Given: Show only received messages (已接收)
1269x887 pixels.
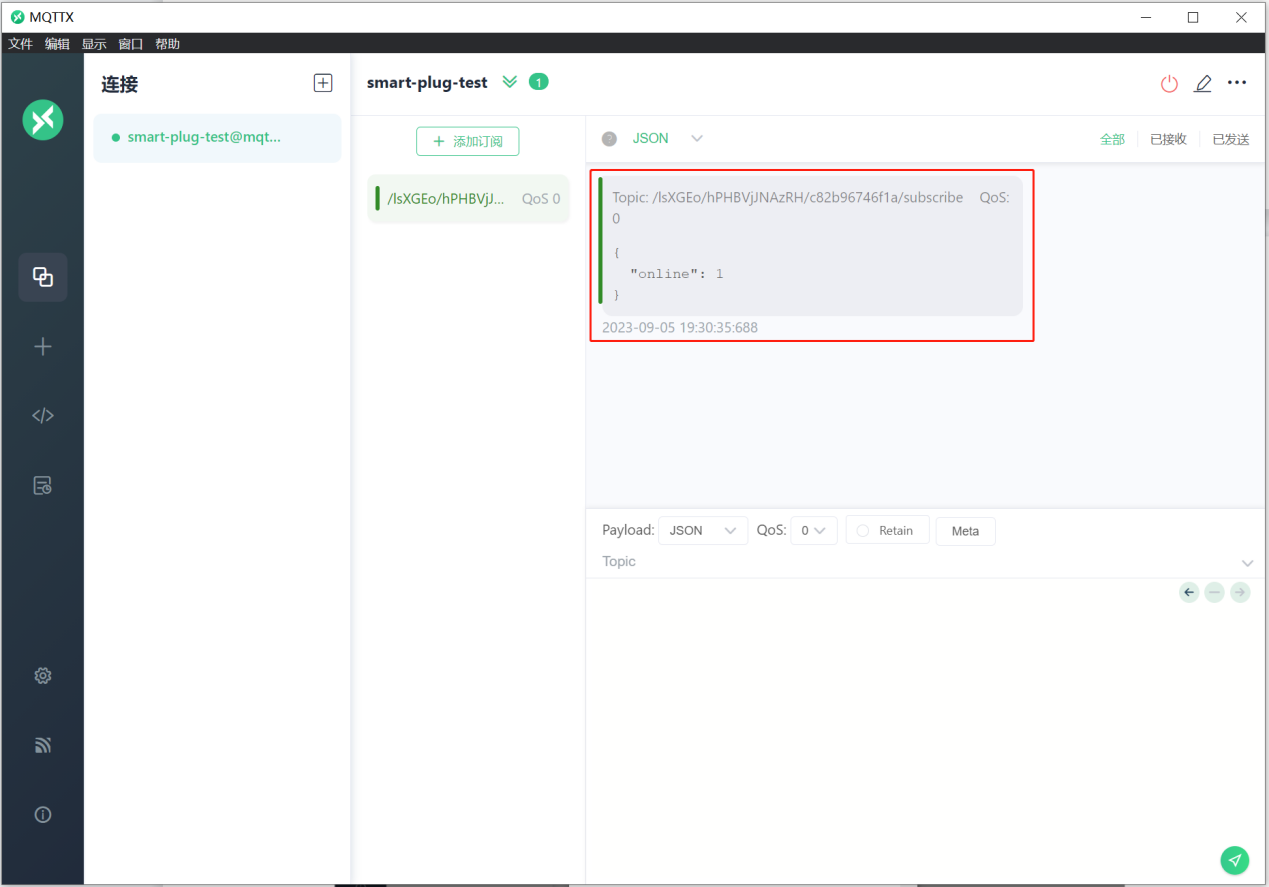Looking at the screenshot, I should tap(1168, 140).
